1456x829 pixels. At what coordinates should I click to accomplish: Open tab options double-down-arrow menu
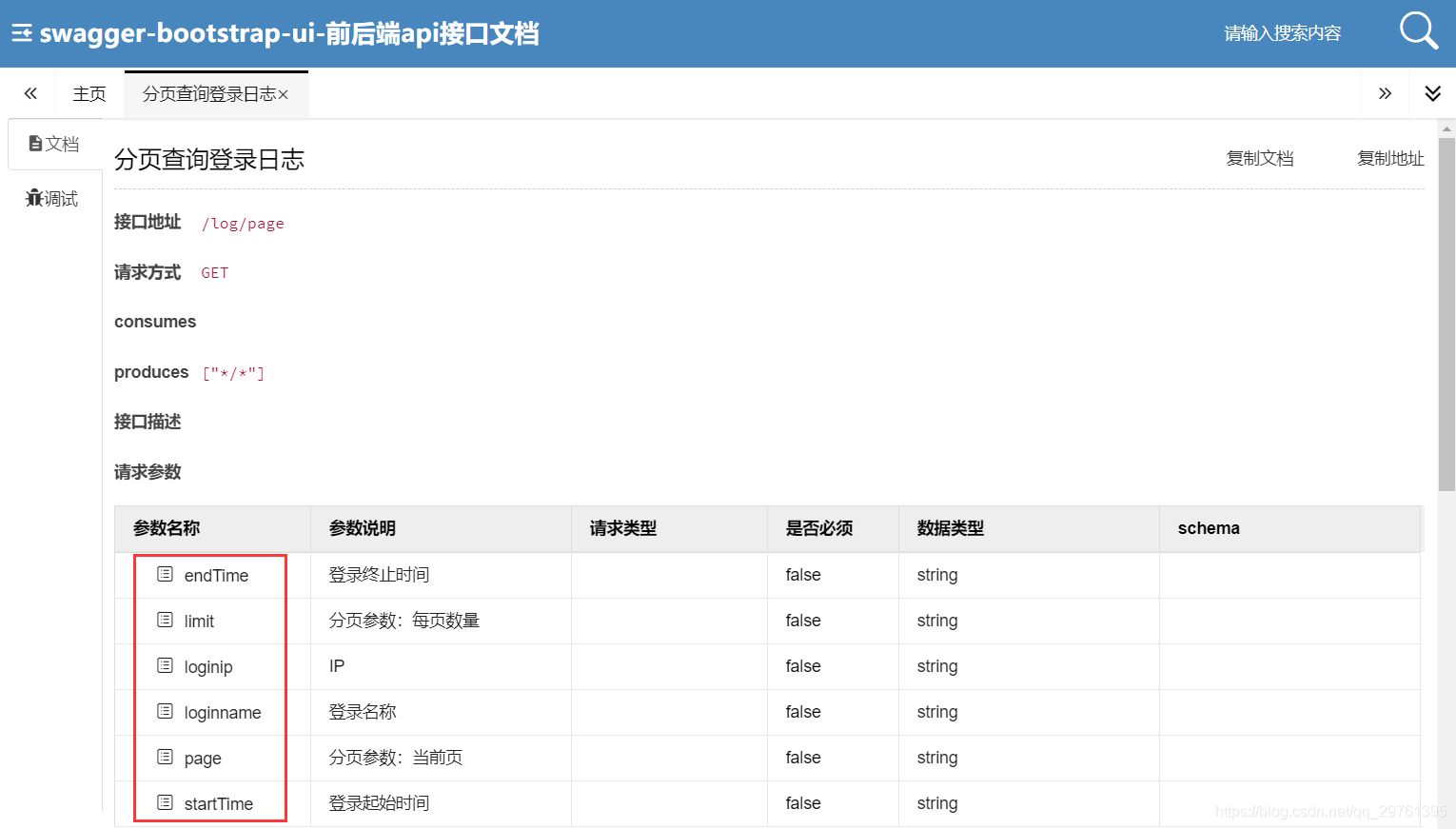(1432, 93)
